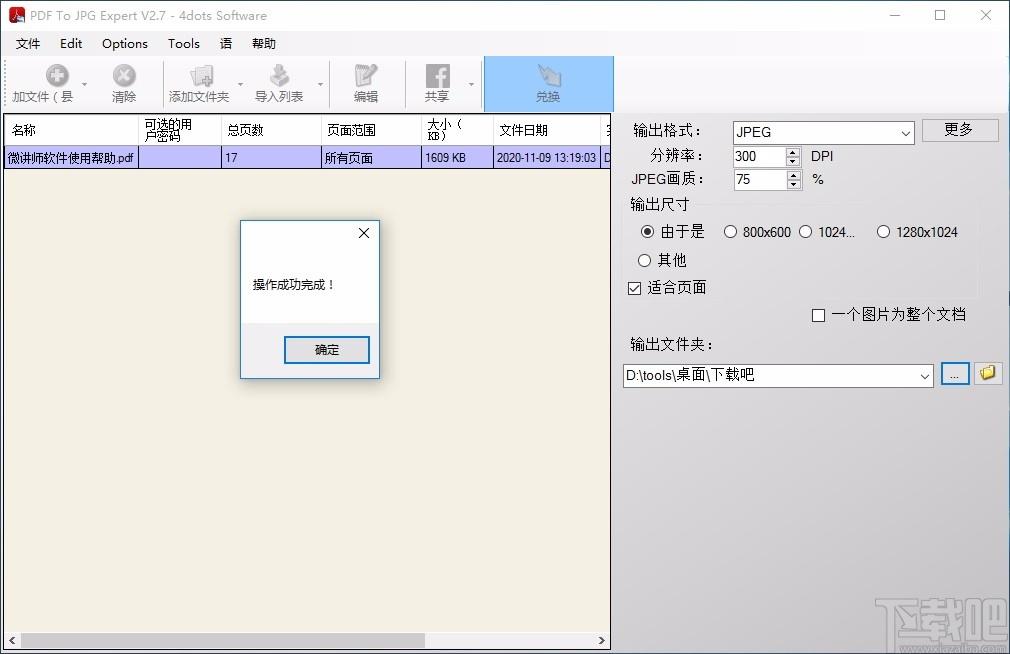Open the dropdown arrow next to 添加文件夹

coord(240,84)
